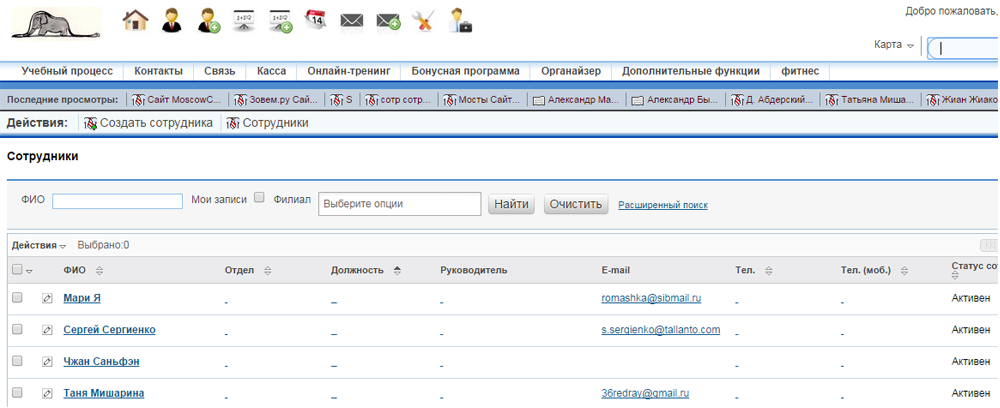Viewport: 1000px width, 408px height.
Task: Click the presentation board icon without plus
Action: click(x=244, y=20)
